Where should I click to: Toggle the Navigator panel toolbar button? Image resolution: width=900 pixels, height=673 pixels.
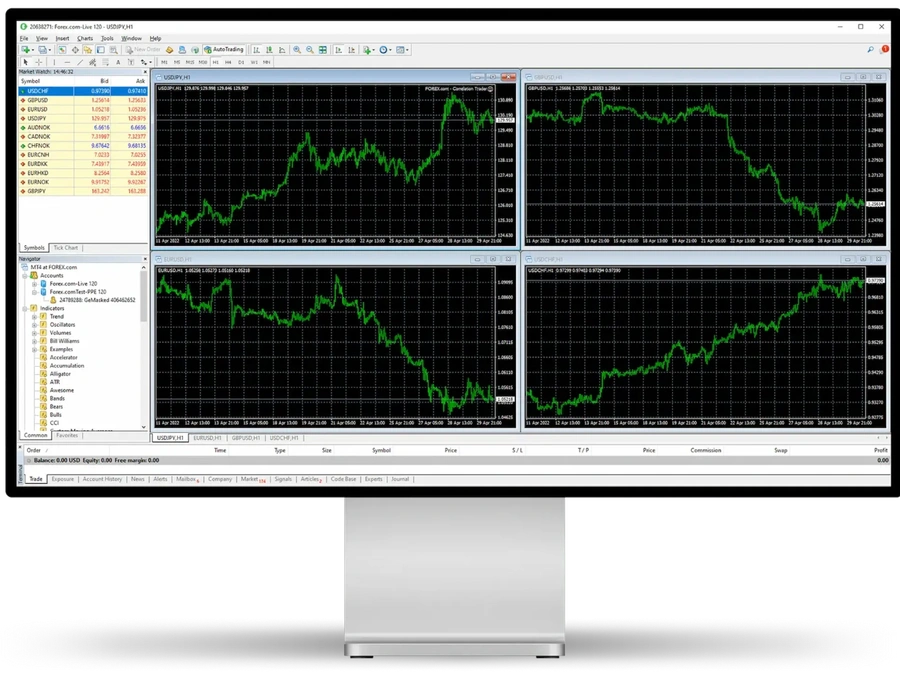[88, 50]
